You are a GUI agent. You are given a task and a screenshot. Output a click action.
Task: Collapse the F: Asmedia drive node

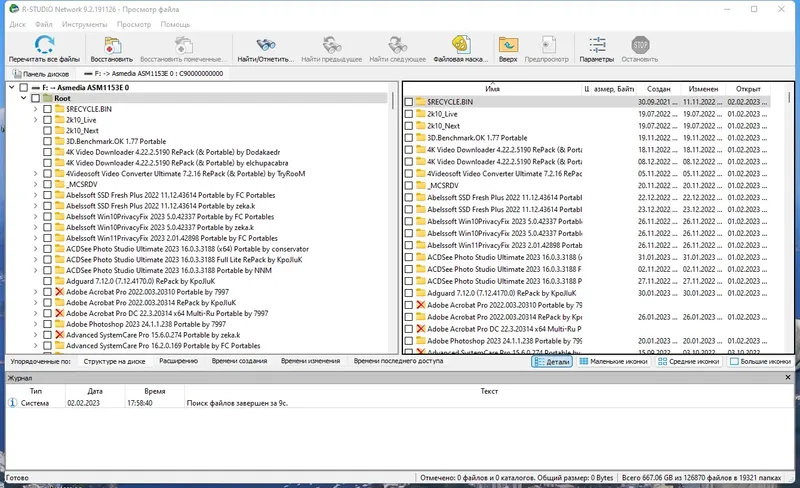pyautogui.click(x=12, y=87)
